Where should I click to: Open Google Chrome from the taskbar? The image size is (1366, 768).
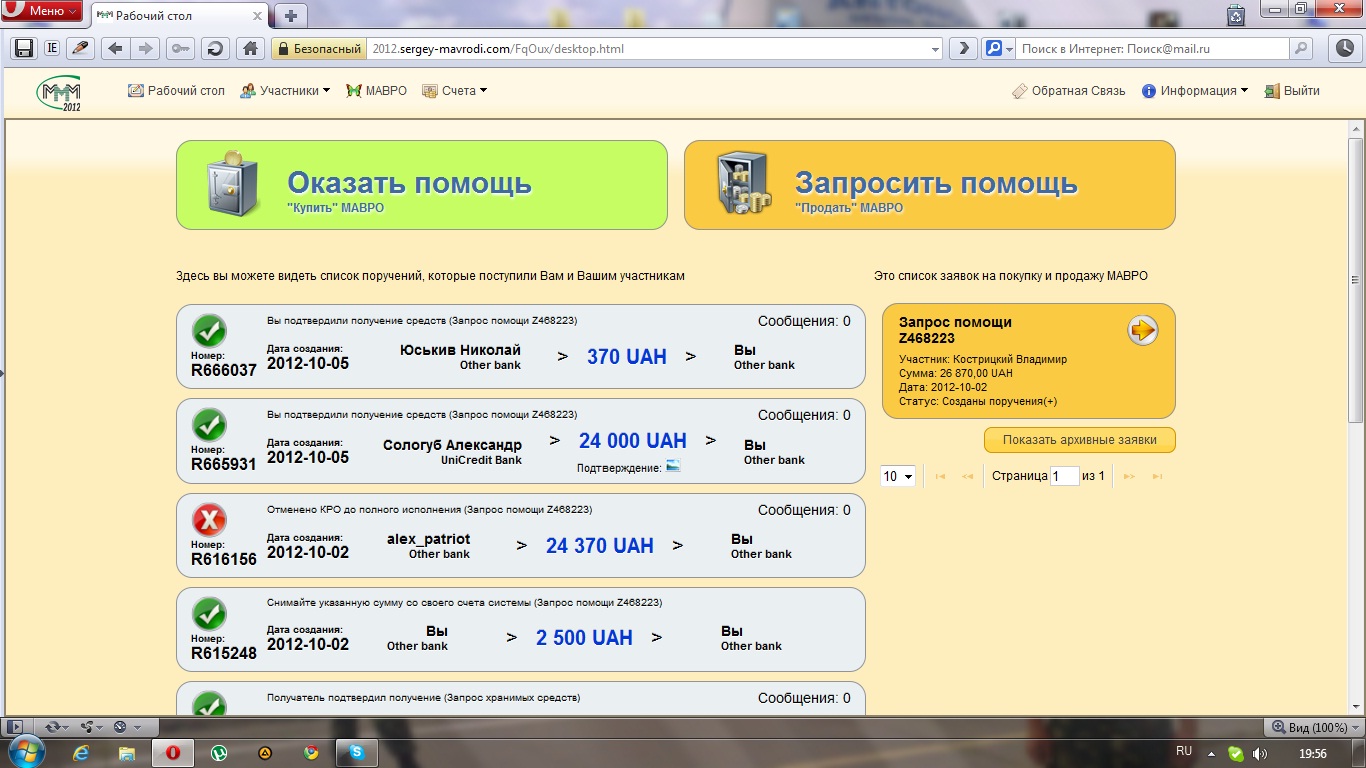311,753
